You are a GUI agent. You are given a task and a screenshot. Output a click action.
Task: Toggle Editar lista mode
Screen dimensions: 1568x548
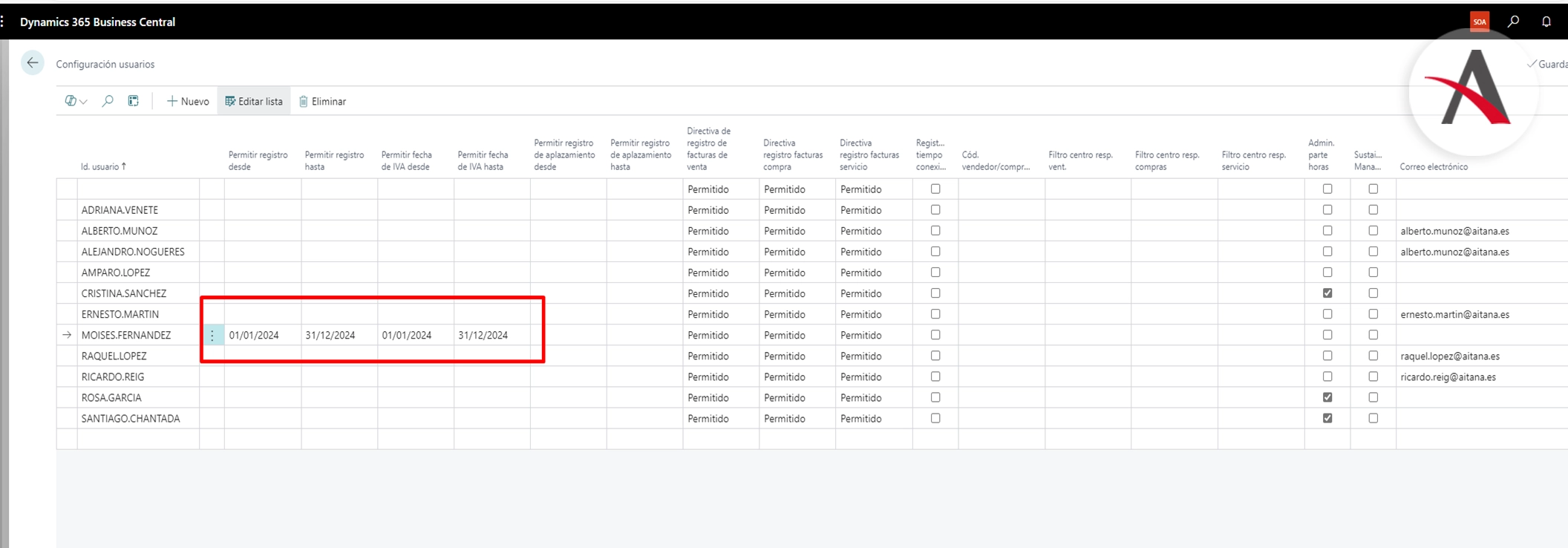click(254, 101)
